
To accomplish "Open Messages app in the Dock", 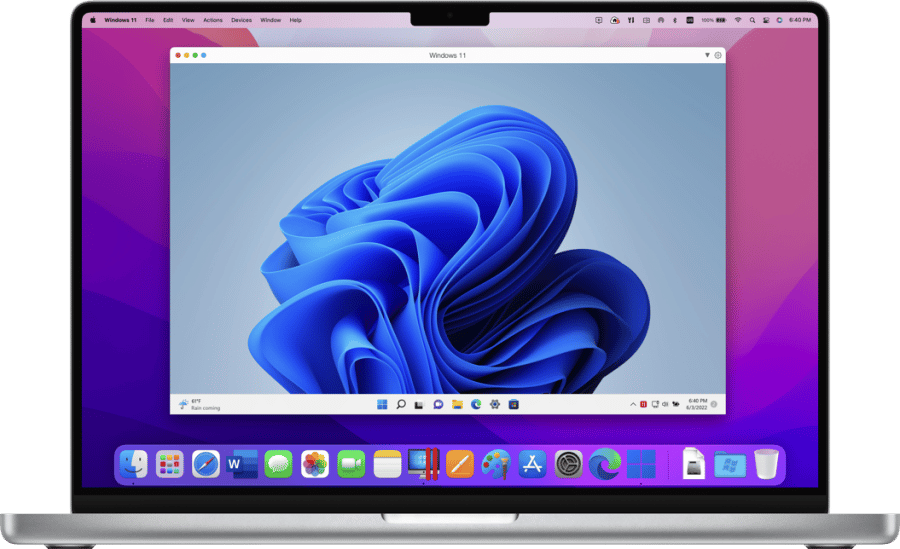I will pyautogui.click(x=278, y=464).
